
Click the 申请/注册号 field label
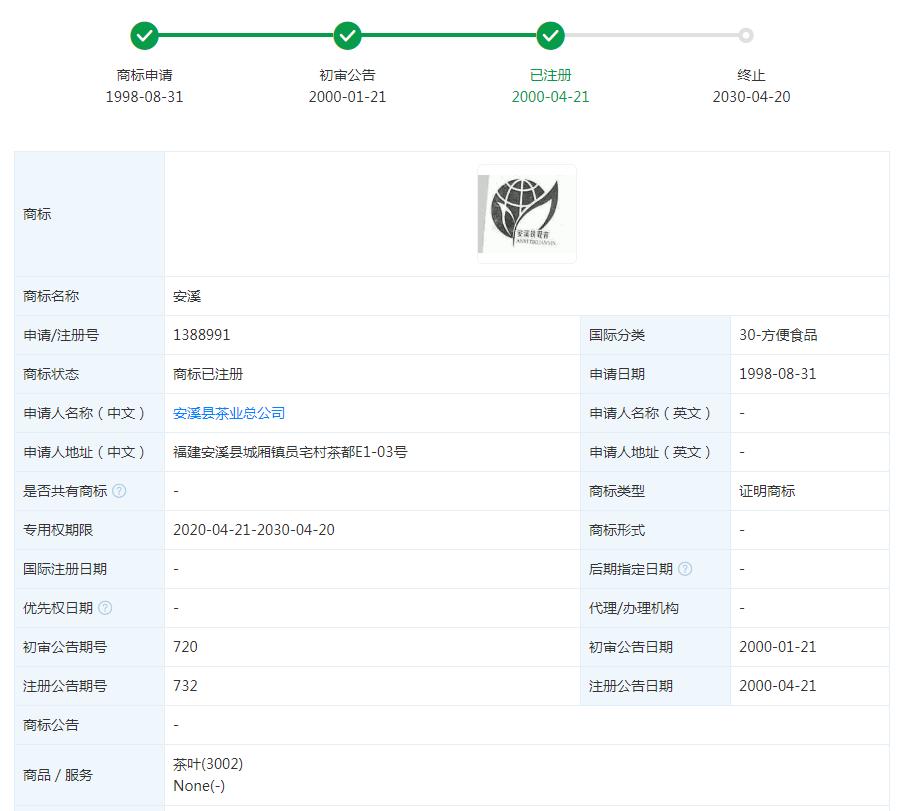pyautogui.click(x=61, y=335)
